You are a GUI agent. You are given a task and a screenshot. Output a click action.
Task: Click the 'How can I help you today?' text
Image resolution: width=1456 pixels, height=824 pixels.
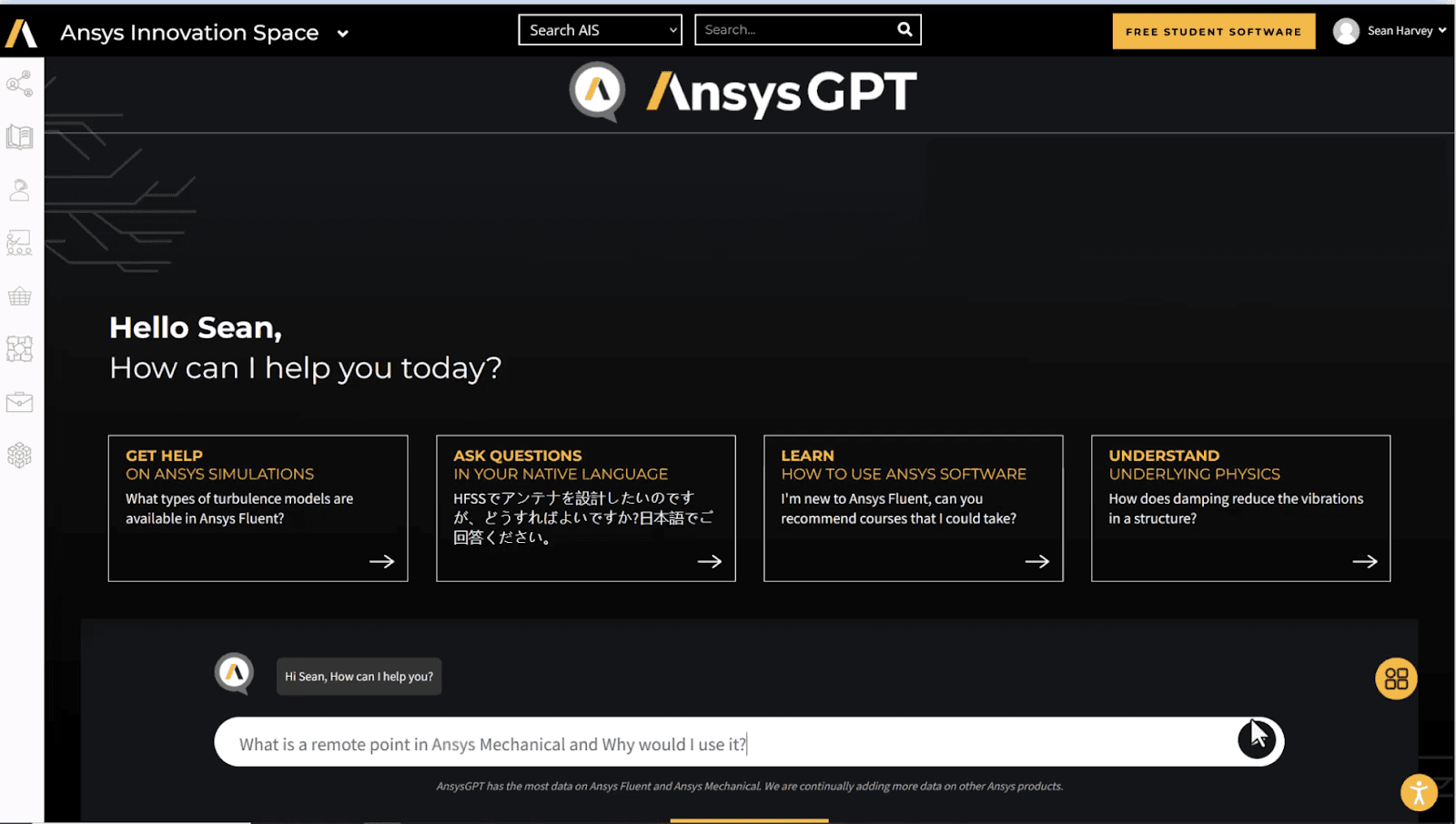305,368
